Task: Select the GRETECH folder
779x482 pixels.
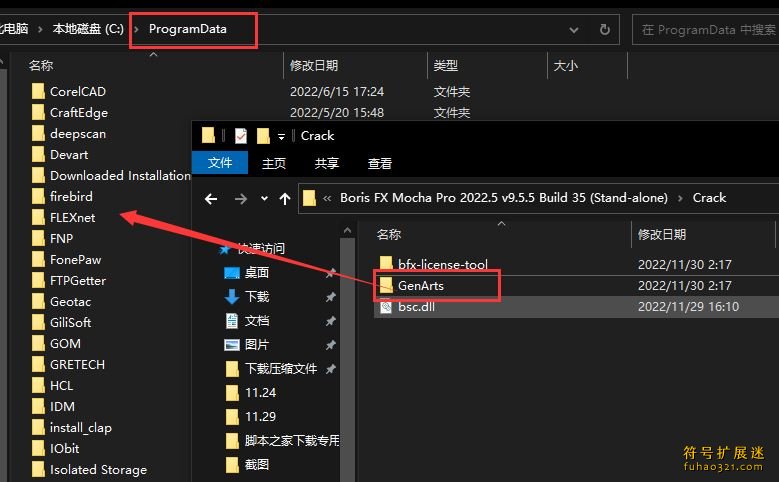Action: point(68,365)
